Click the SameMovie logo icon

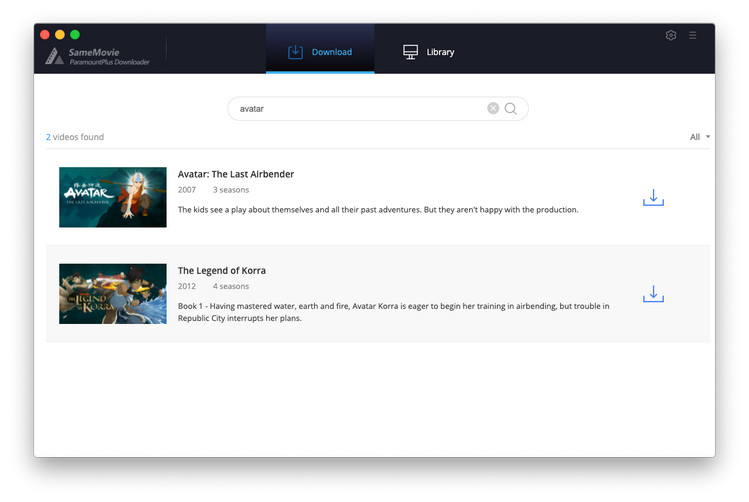click(x=54, y=56)
